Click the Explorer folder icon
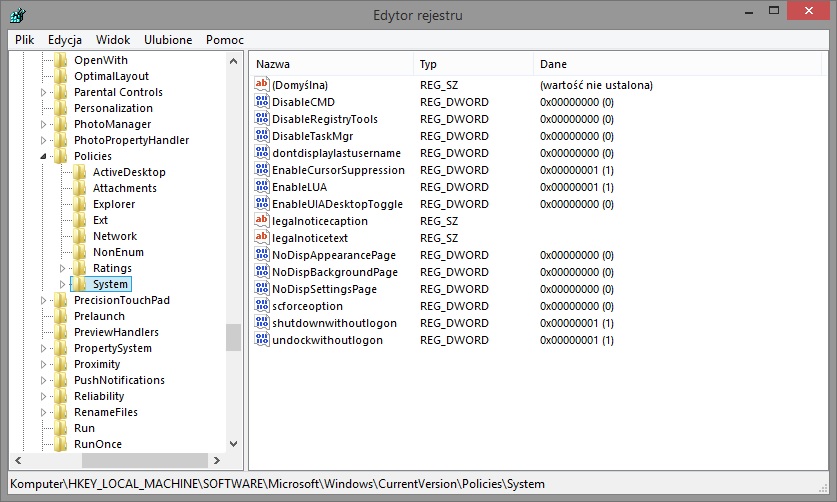 (80, 204)
